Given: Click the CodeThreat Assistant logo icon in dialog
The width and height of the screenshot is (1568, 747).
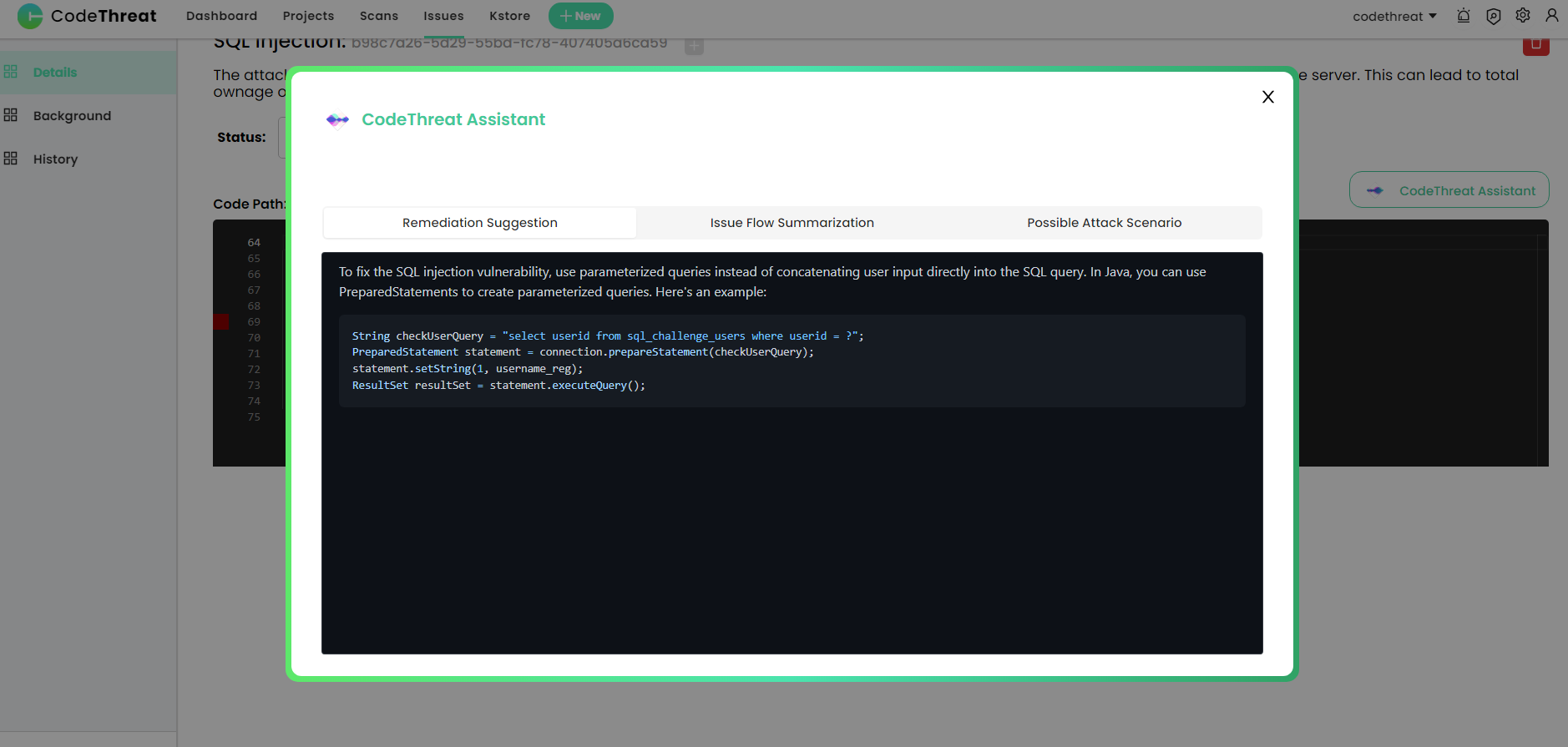Looking at the screenshot, I should (x=337, y=120).
